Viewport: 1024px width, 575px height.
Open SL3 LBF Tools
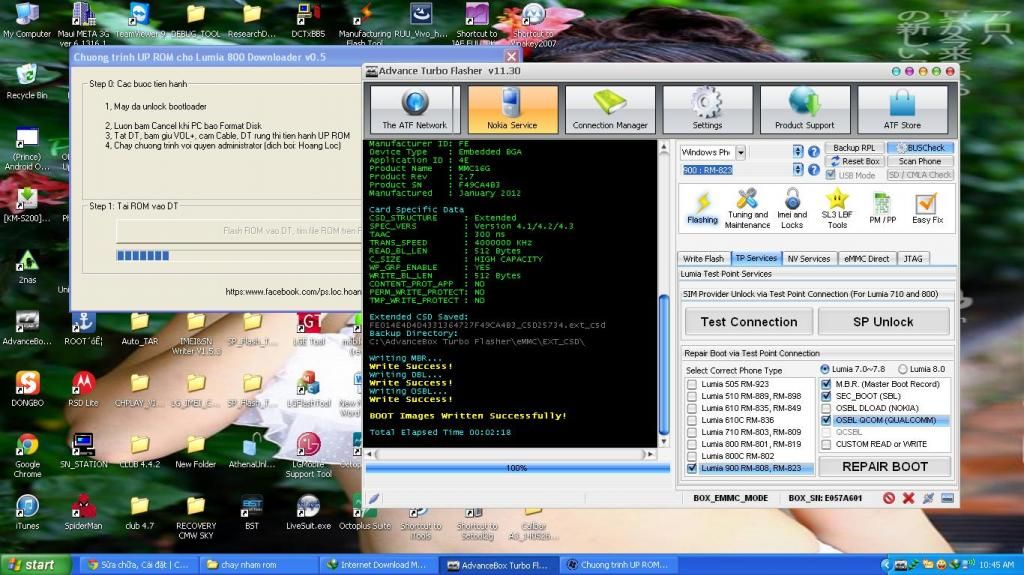pos(837,208)
